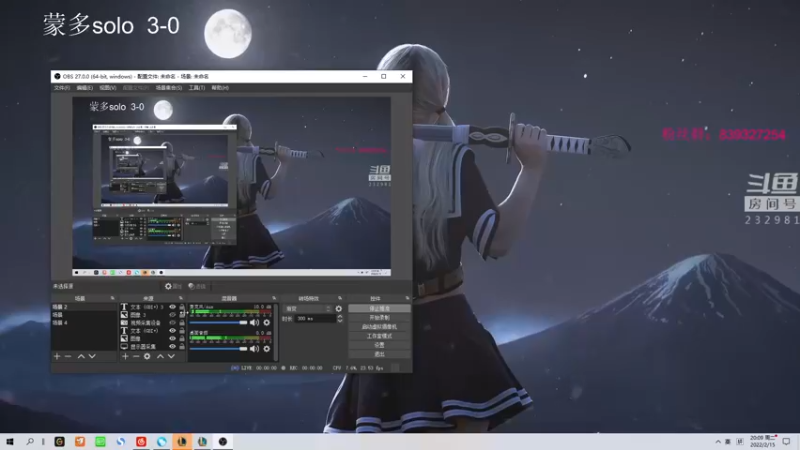
Task: Open the 编辑(E) menu in OBS
Action: [84, 88]
